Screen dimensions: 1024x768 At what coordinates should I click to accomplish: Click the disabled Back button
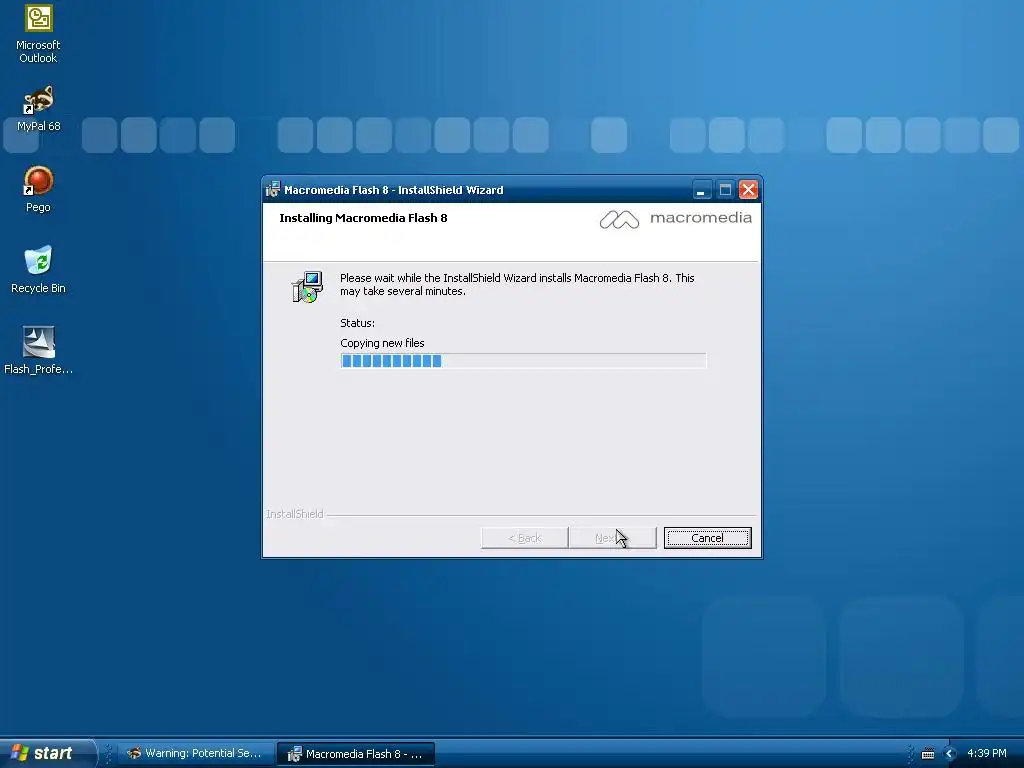tap(524, 538)
